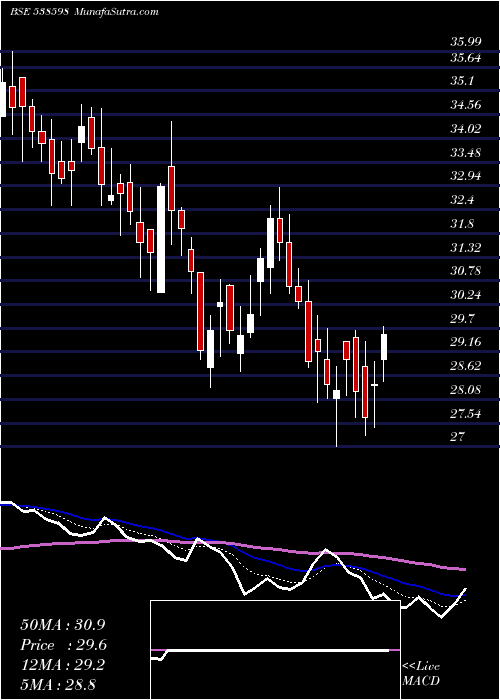This screenshot has width=500, height=700.
Task: Click the tall white candlestick near 32.94
Action: click(161, 239)
